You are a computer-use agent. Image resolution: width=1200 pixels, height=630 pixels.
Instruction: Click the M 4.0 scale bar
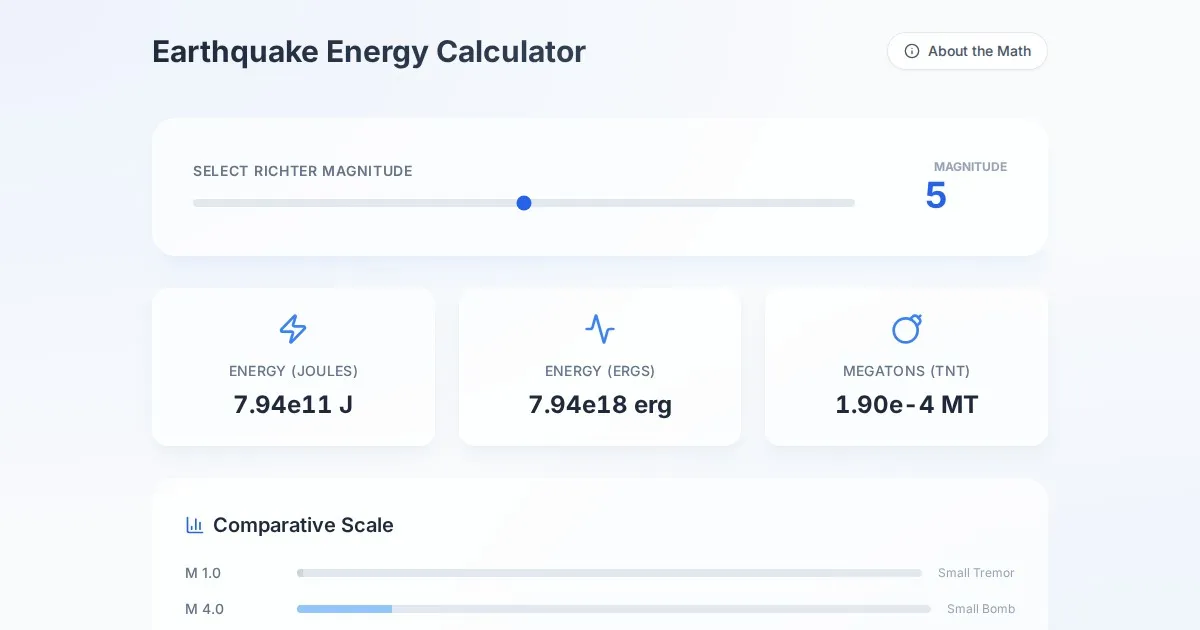[x=613, y=609]
